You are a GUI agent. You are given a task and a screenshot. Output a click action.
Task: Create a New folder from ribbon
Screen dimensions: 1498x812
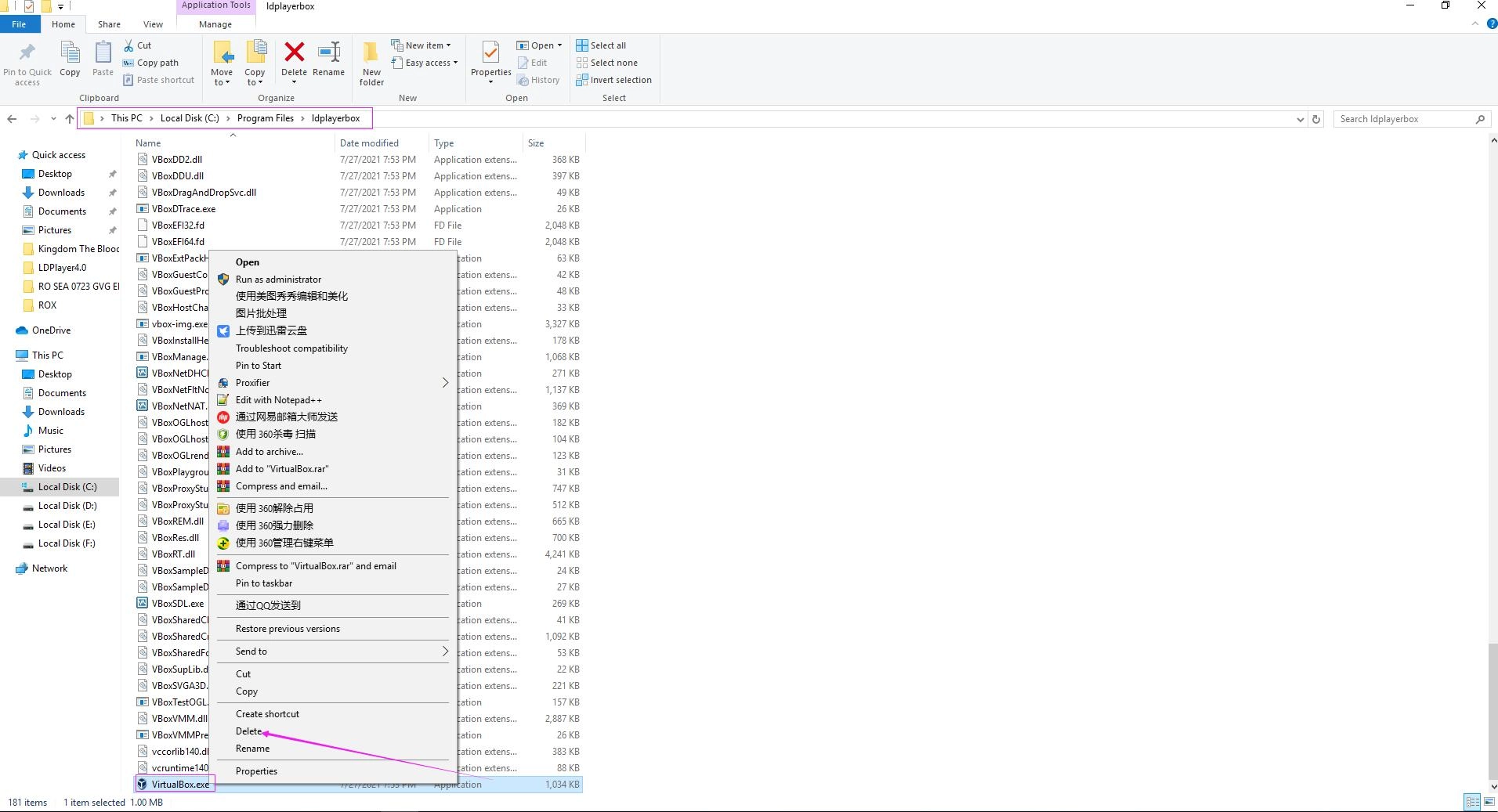(x=371, y=63)
